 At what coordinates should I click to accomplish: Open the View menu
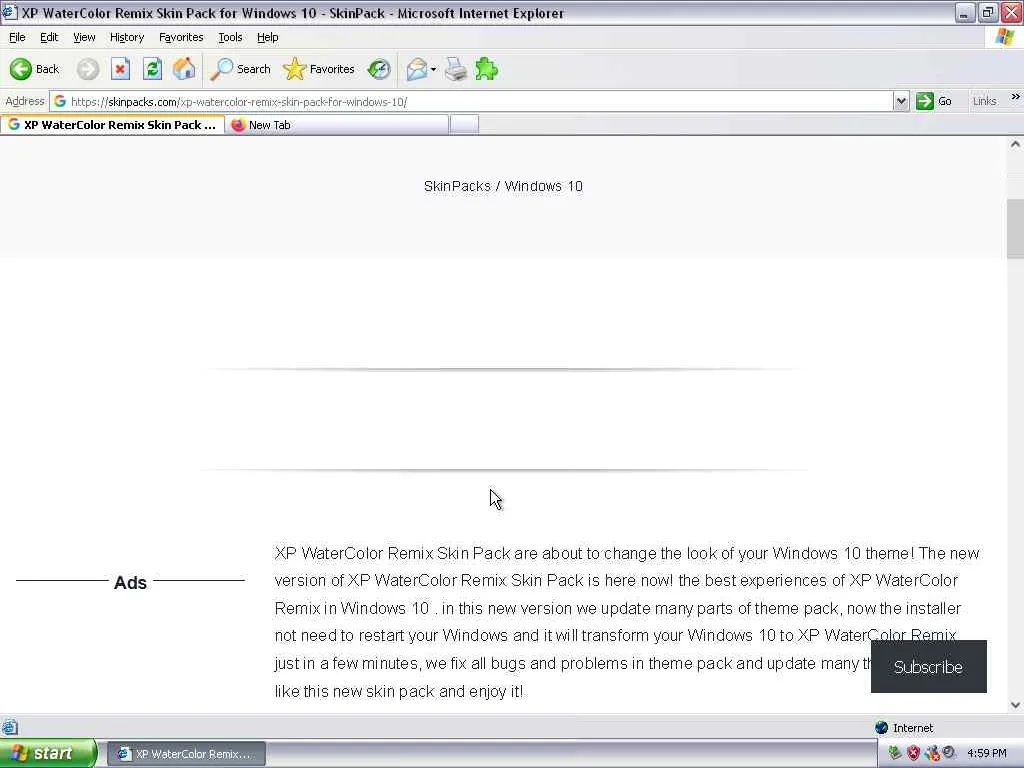point(84,37)
